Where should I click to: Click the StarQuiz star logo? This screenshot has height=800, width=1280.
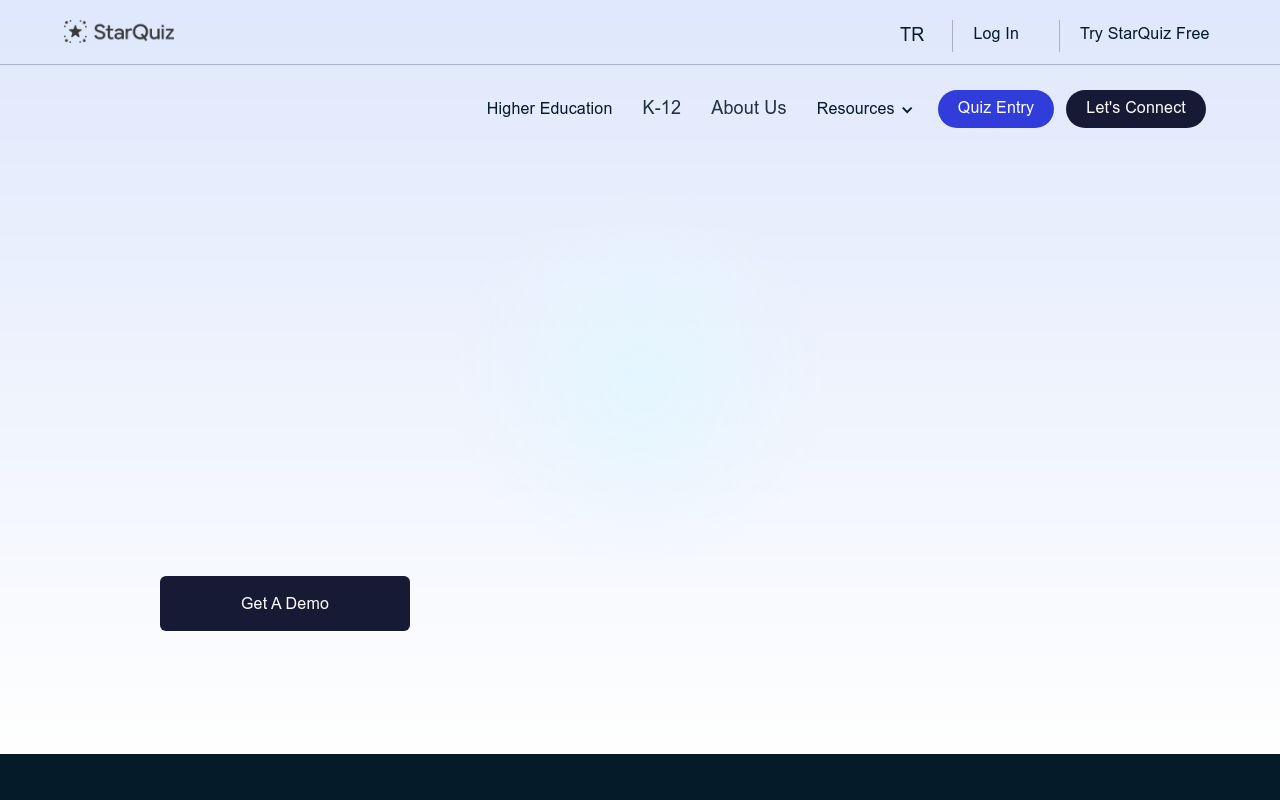119,32
